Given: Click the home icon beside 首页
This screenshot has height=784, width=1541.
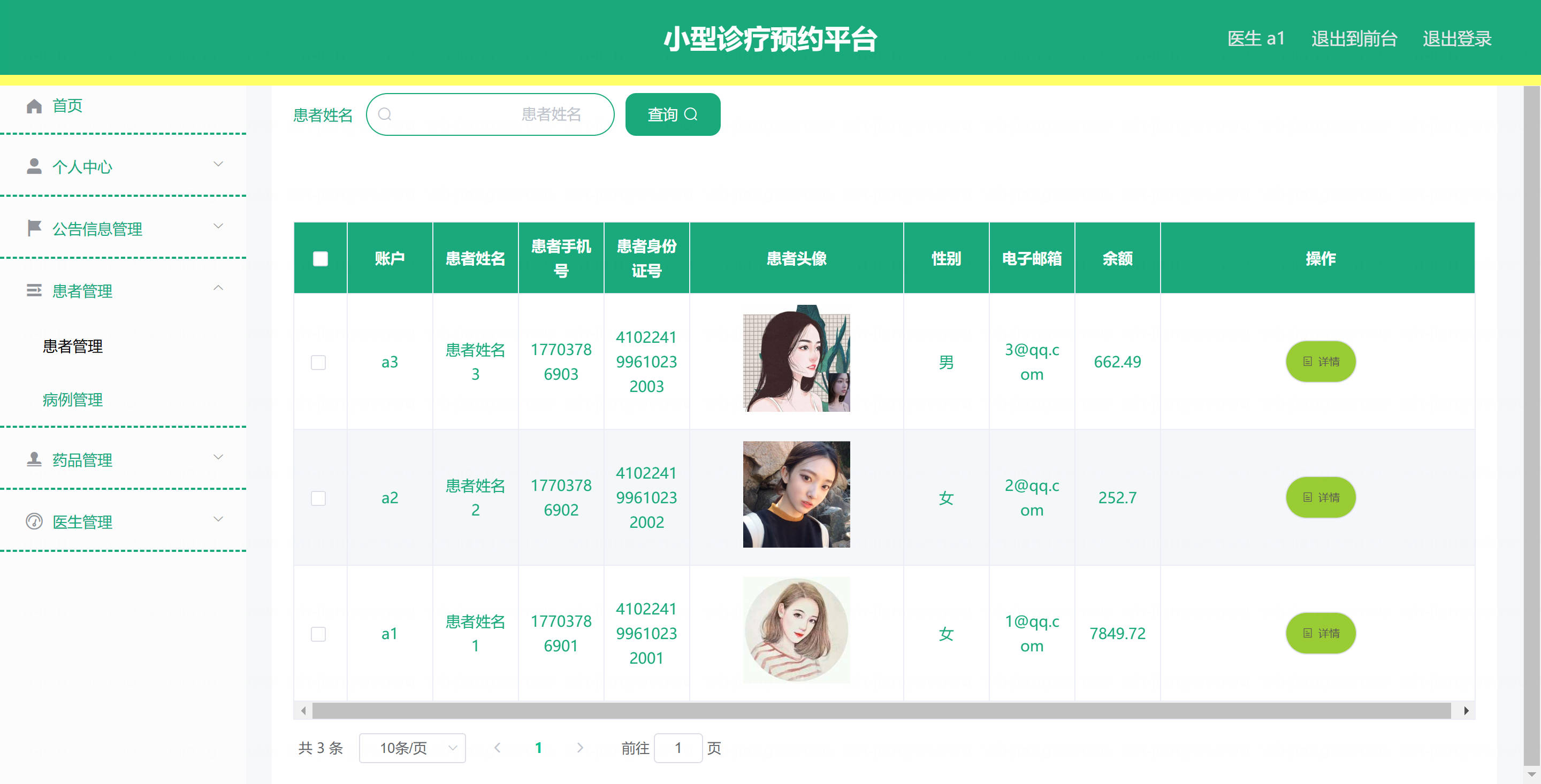Looking at the screenshot, I should (x=34, y=106).
